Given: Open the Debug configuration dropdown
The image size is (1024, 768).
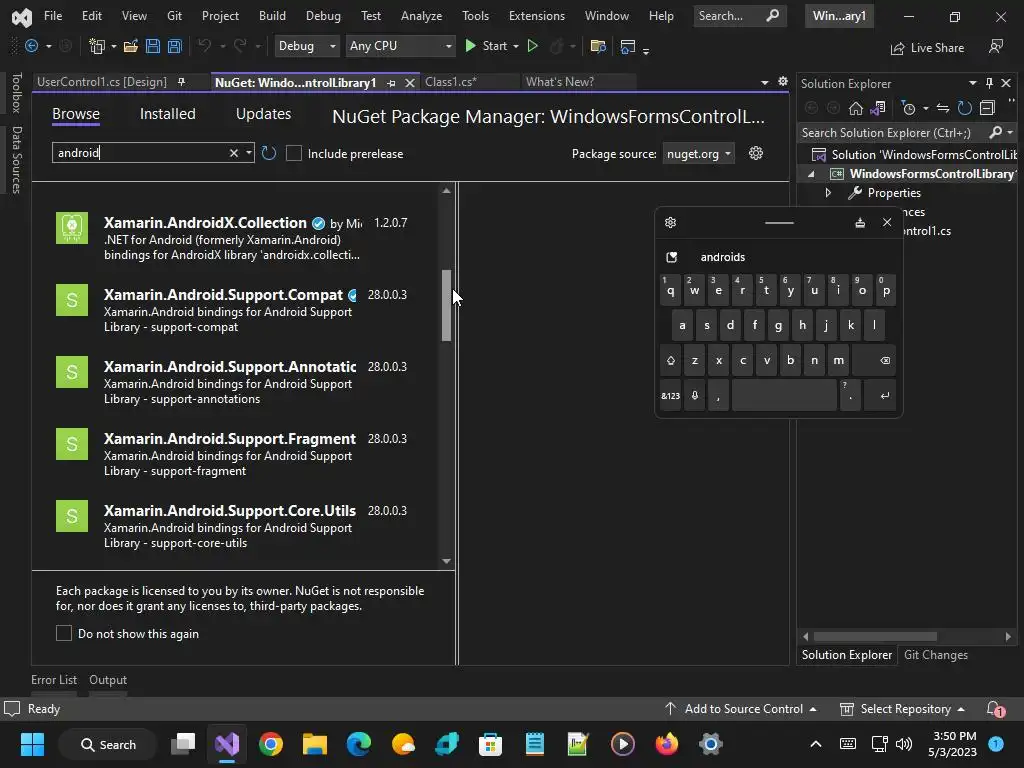Looking at the screenshot, I should pyautogui.click(x=306, y=46).
